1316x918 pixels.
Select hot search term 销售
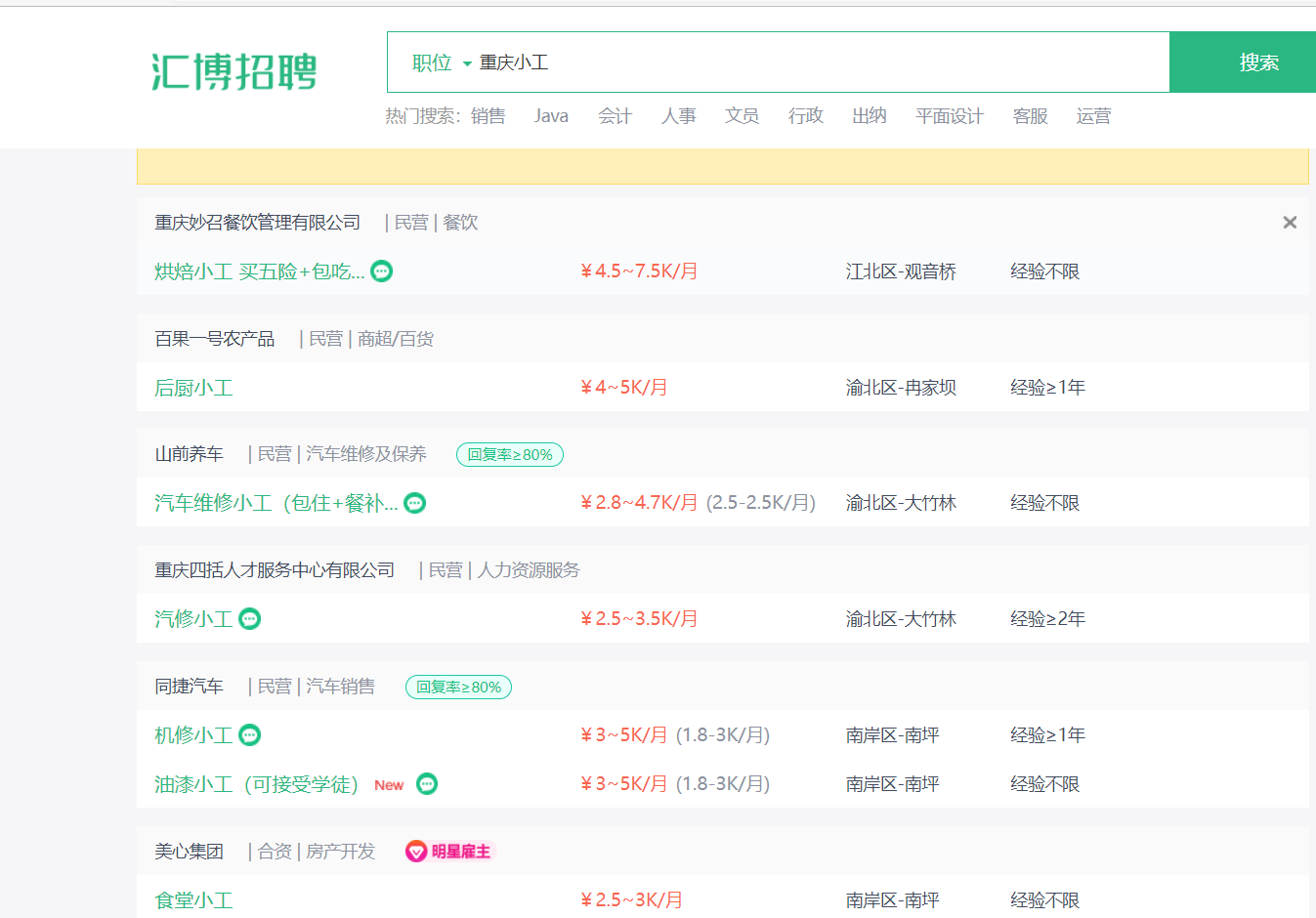point(488,116)
